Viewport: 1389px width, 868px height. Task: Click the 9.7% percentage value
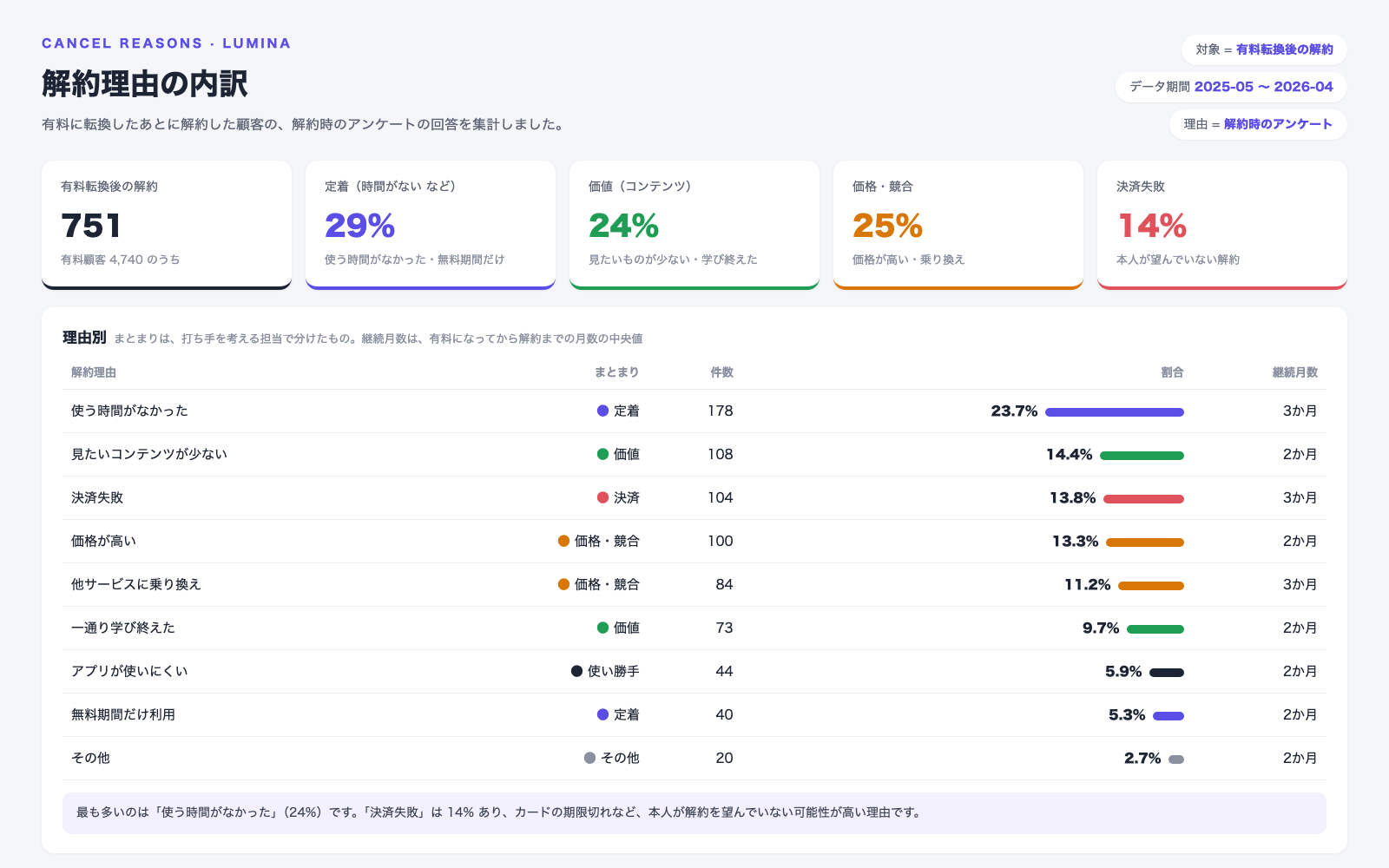1101,628
